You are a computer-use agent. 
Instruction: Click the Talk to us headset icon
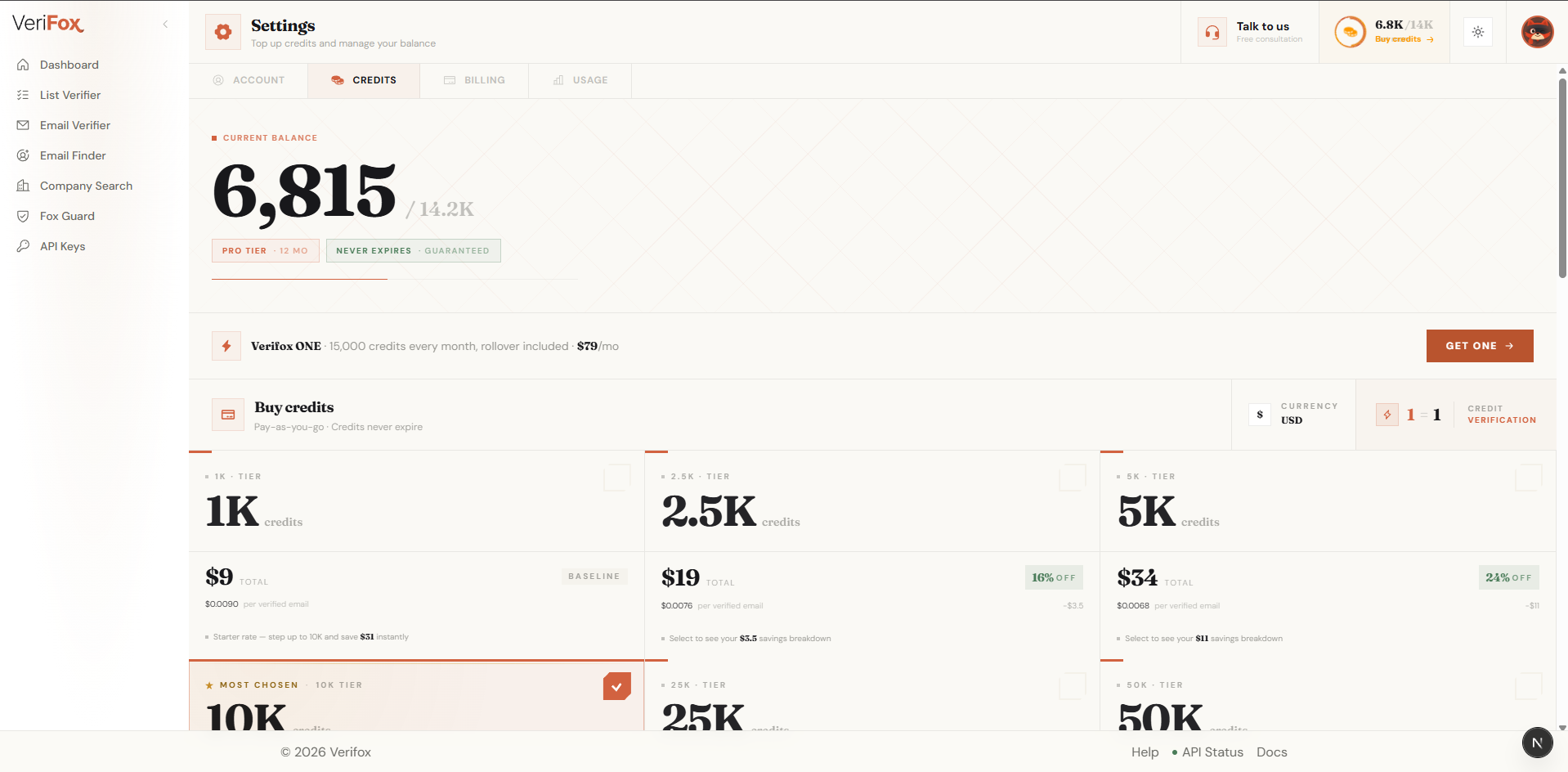[x=1212, y=32]
